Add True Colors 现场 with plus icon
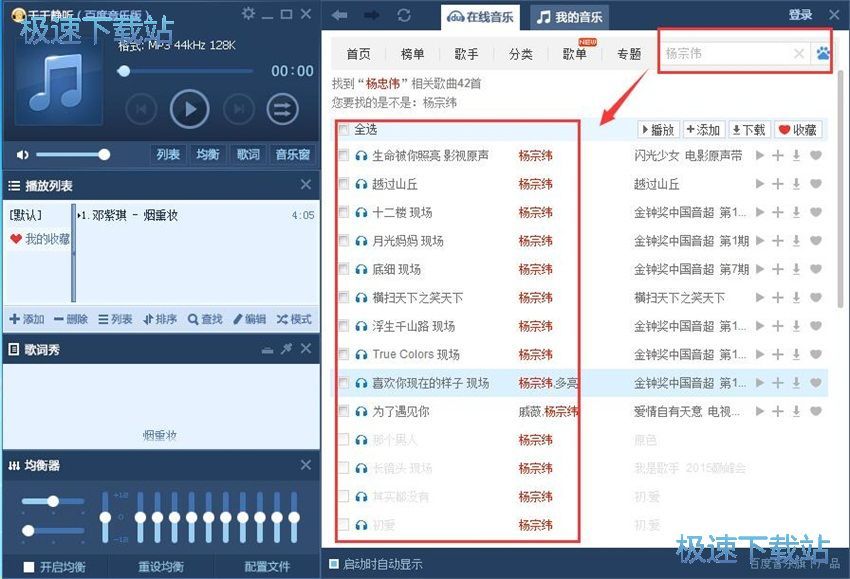This screenshot has height=579, width=850. 778,354
